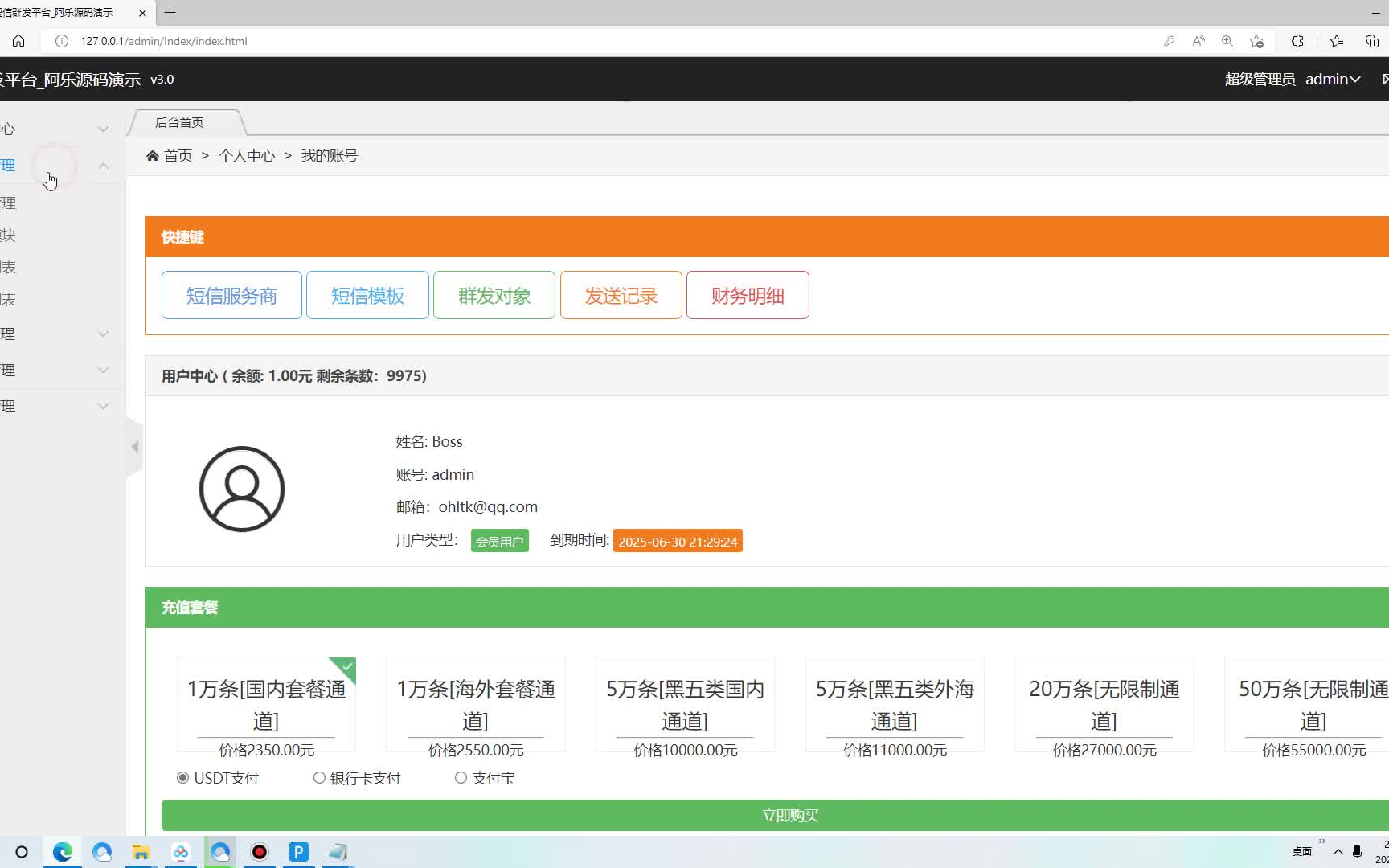The image size is (1389, 868).
Task: Click the 首页 breadcrumb text
Action: pyautogui.click(x=178, y=156)
